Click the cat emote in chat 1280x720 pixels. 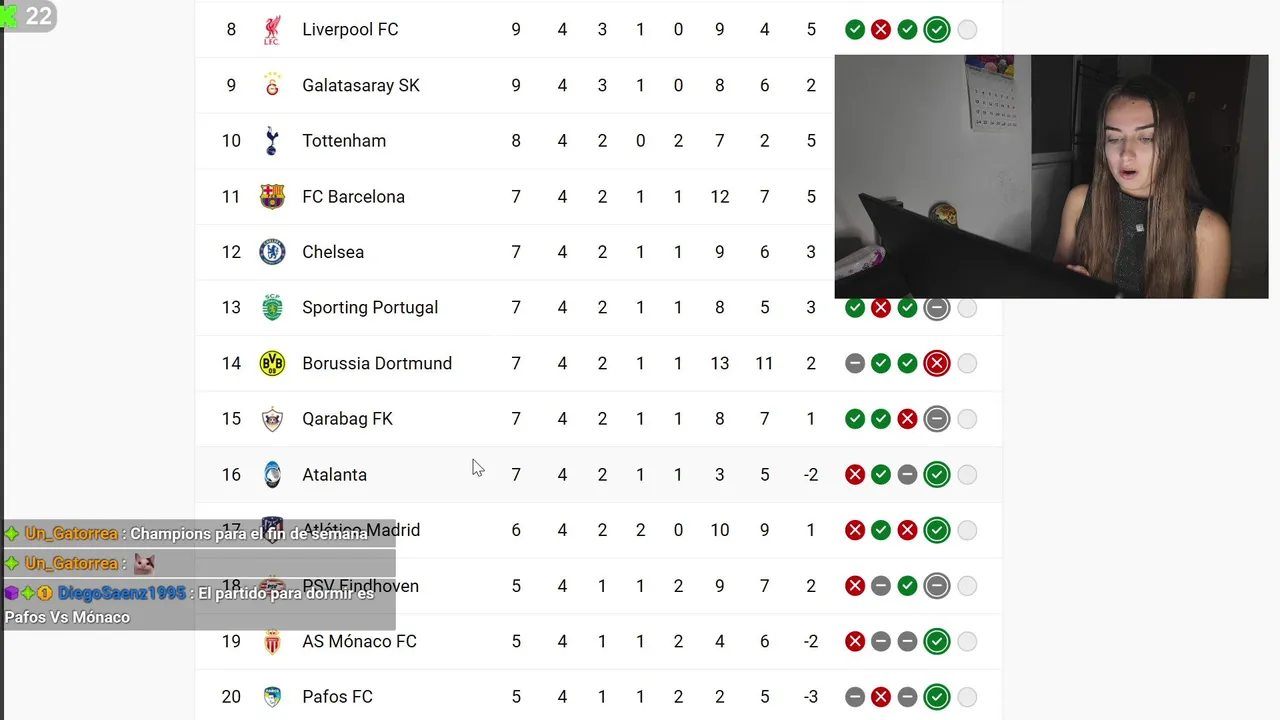(144, 564)
